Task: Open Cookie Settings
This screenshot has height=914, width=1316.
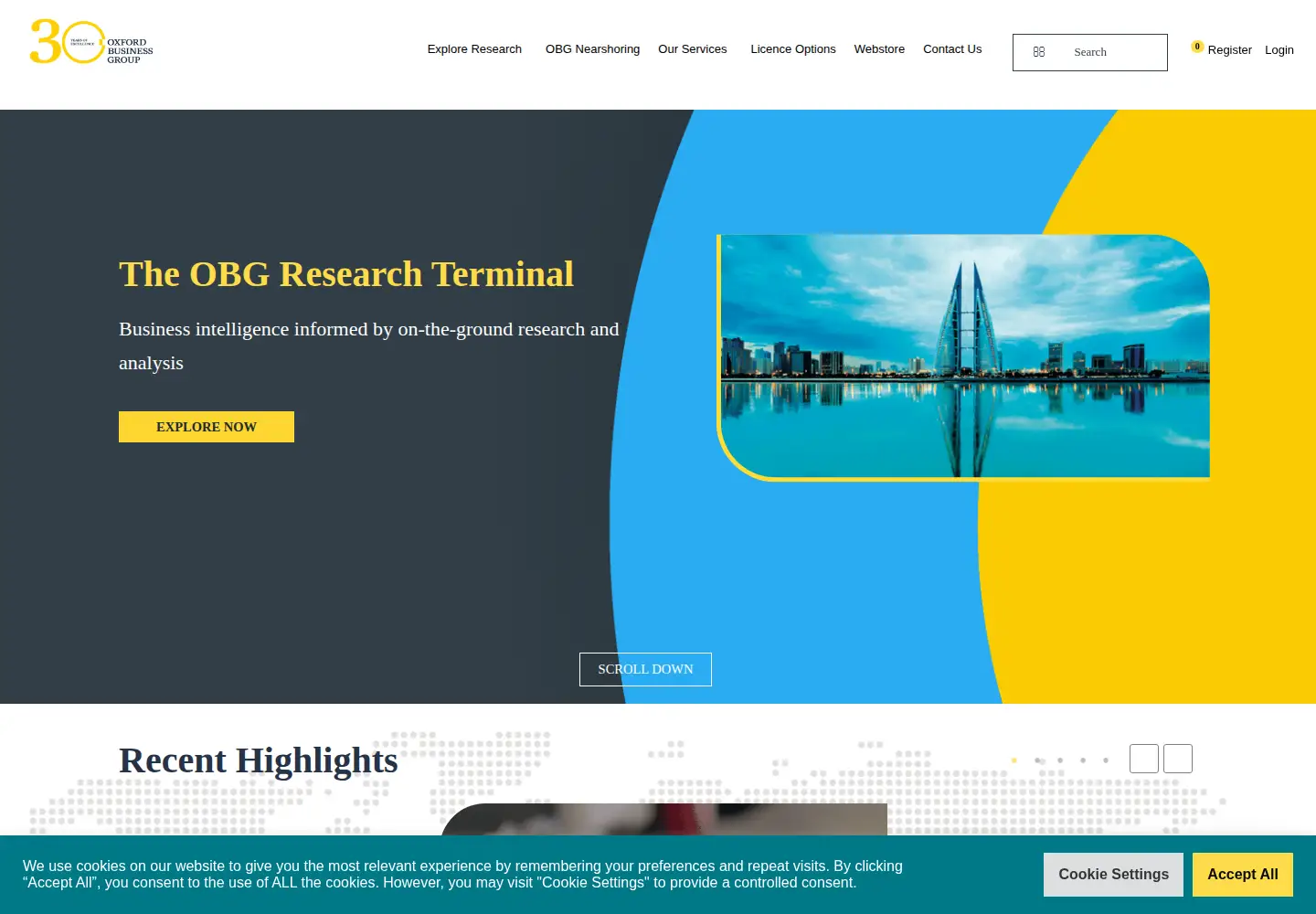Action: point(1113,875)
